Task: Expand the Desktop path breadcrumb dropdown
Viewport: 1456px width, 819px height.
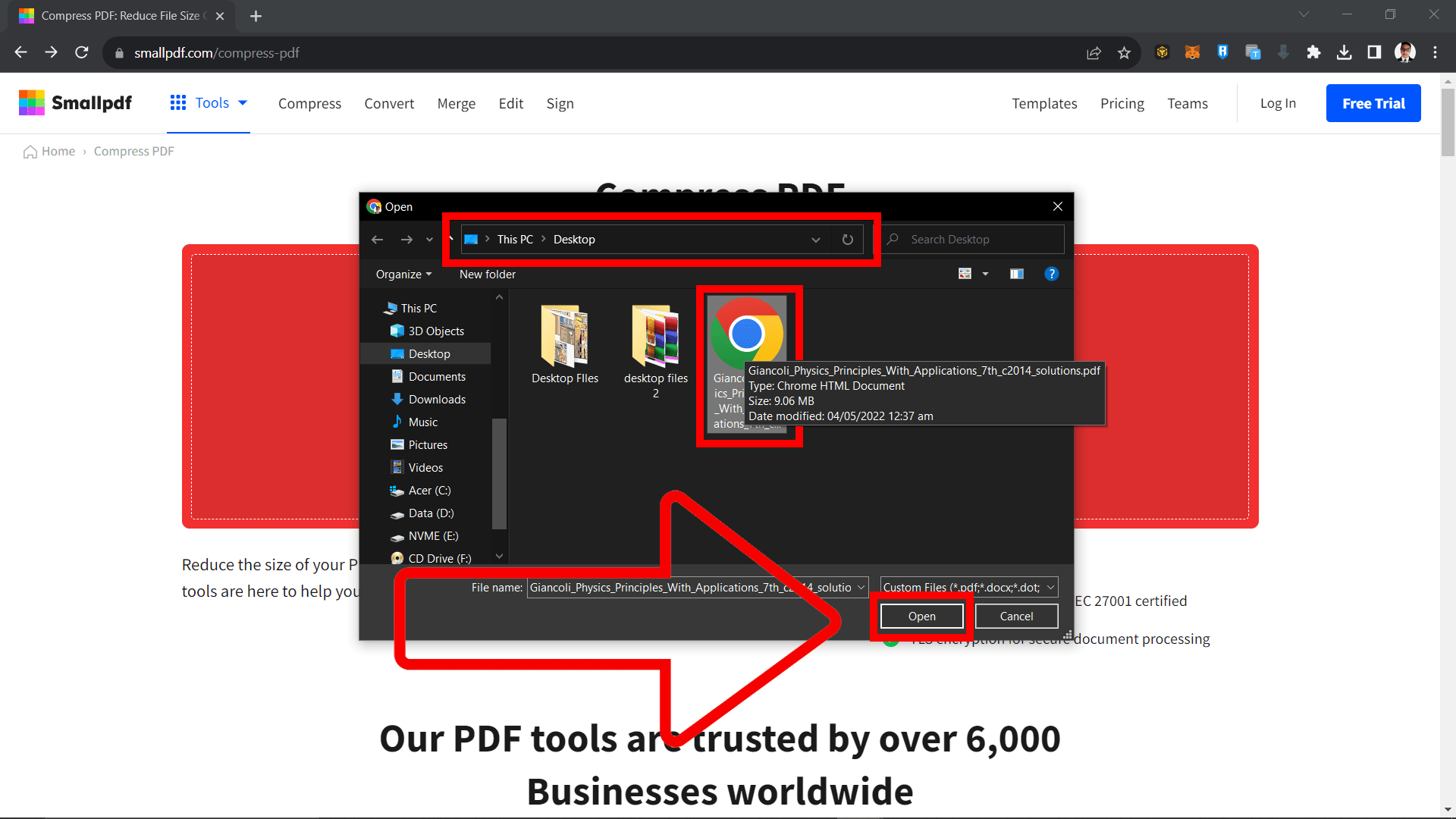Action: pyautogui.click(x=817, y=239)
